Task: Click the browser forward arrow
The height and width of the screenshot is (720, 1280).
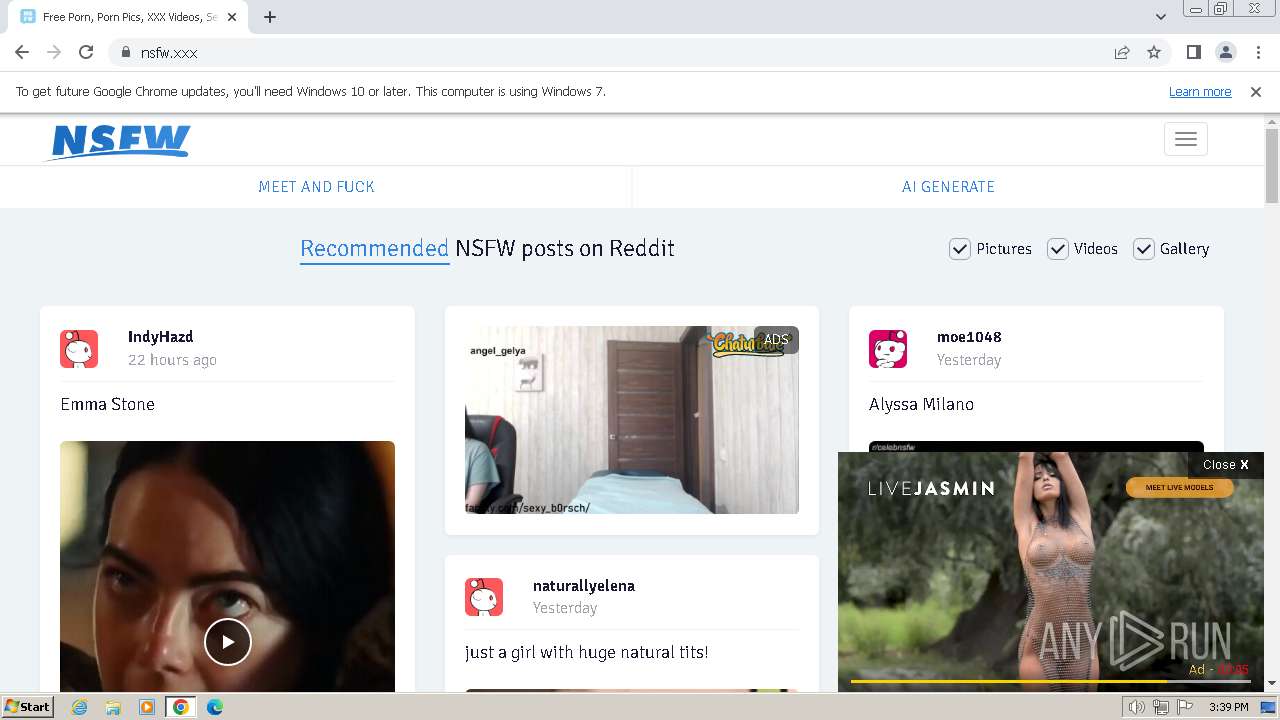Action: click(x=54, y=52)
